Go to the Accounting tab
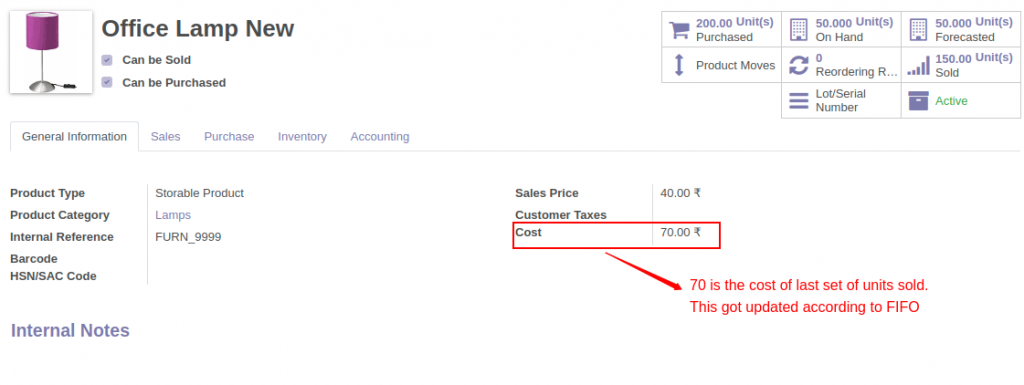The height and width of the screenshot is (385, 1024). (380, 136)
